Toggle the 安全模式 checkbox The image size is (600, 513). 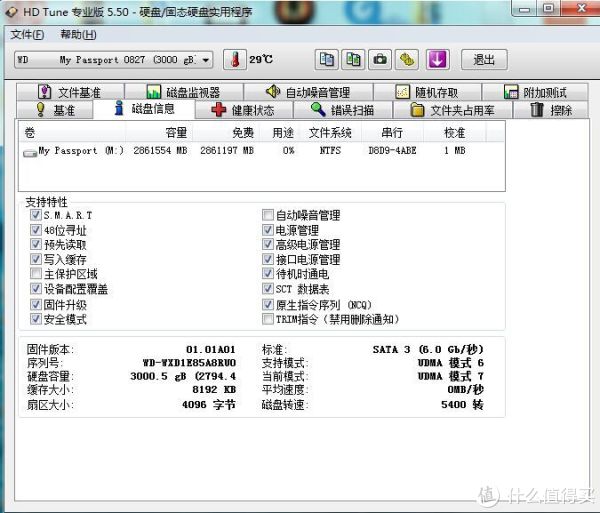coord(36,319)
